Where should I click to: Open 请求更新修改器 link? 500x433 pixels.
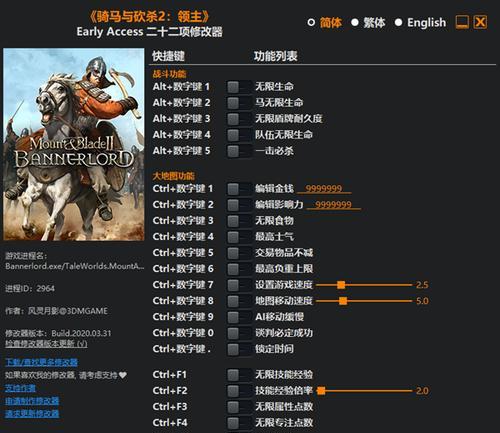pyautogui.click(x=32, y=414)
